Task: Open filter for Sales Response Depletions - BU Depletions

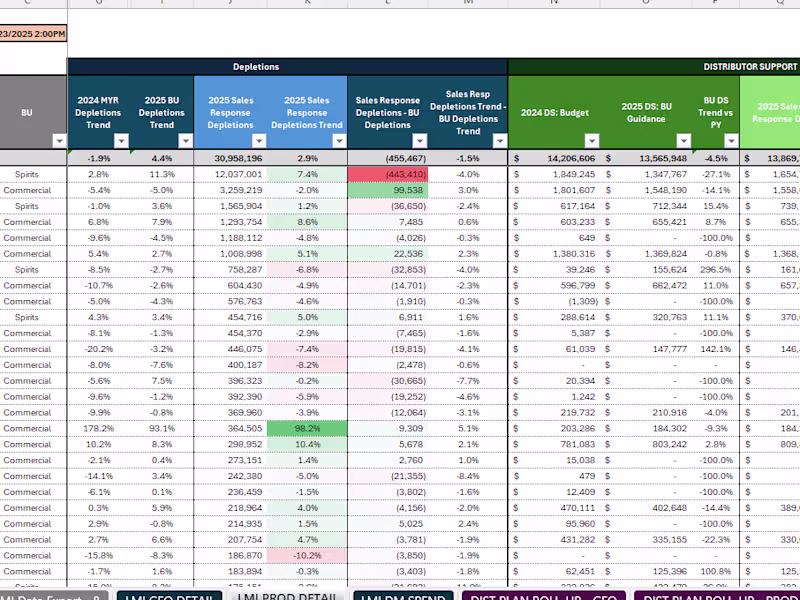Action: click(419, 141)
